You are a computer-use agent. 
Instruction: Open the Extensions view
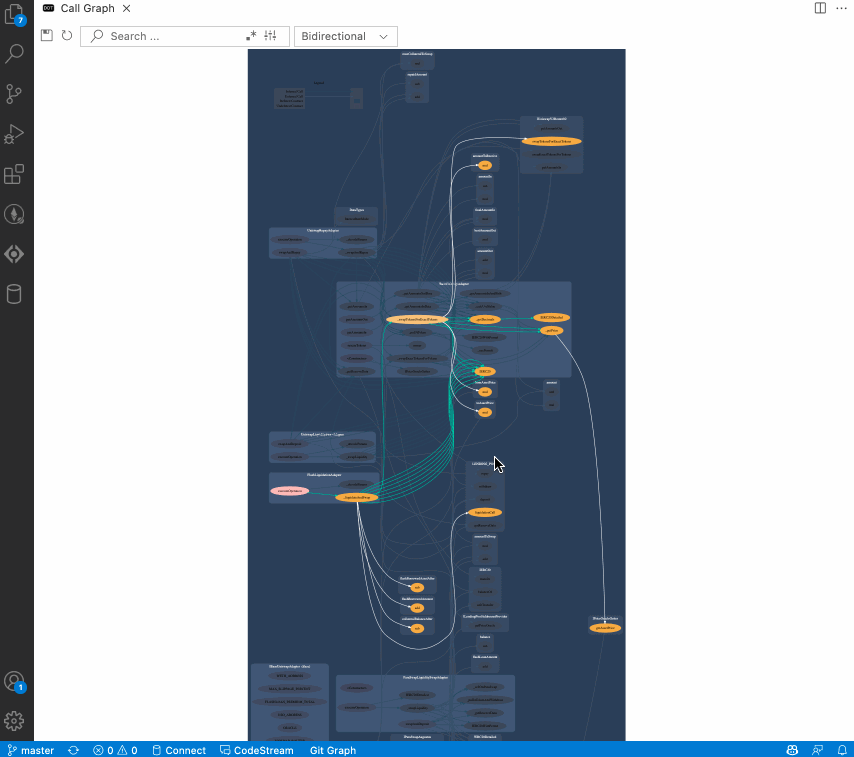point(14,173)
